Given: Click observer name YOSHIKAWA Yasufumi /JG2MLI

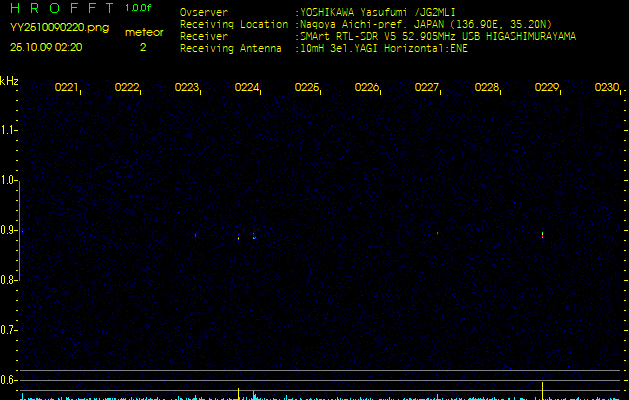Looking at the screenshot, I should click(x=378, y=12).
